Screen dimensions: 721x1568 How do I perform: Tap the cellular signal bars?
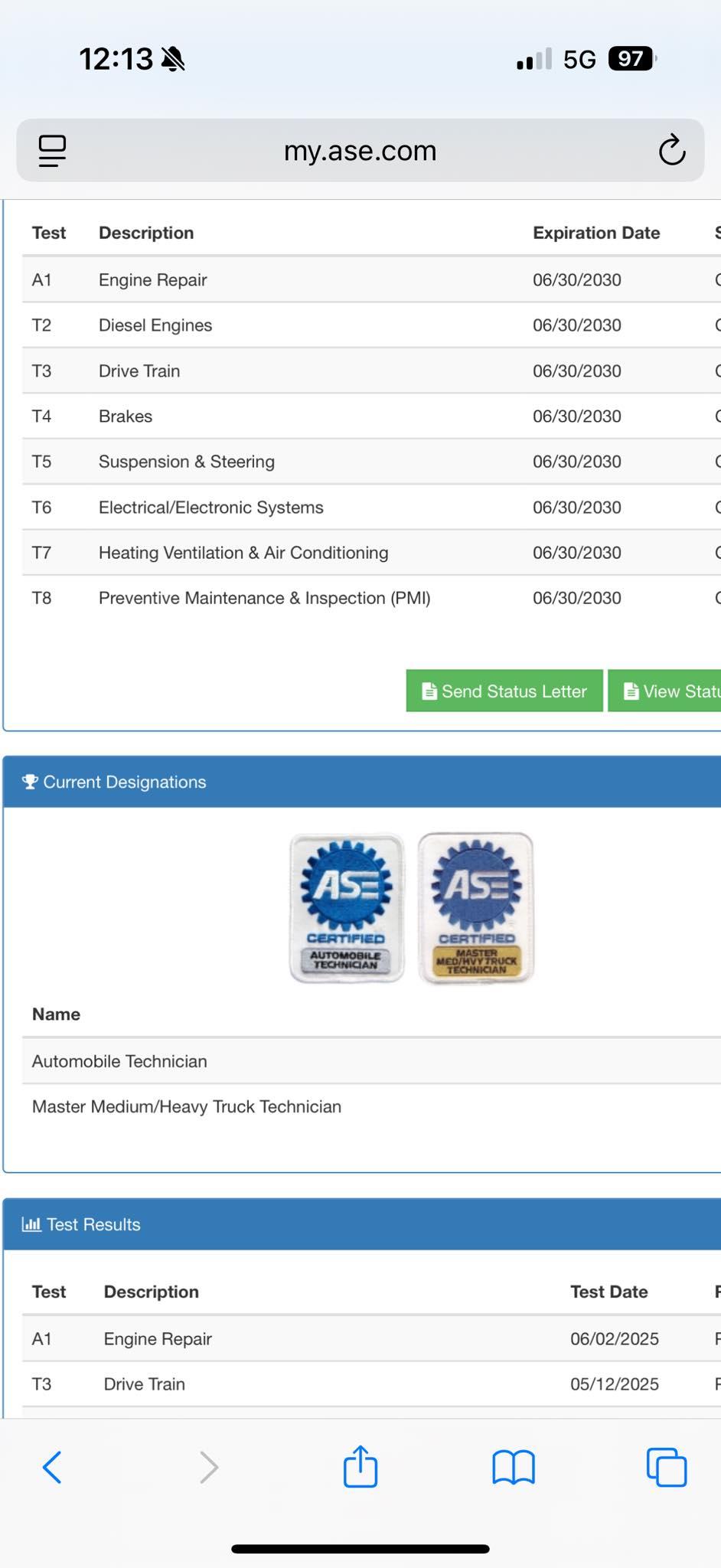click(534, 59)
